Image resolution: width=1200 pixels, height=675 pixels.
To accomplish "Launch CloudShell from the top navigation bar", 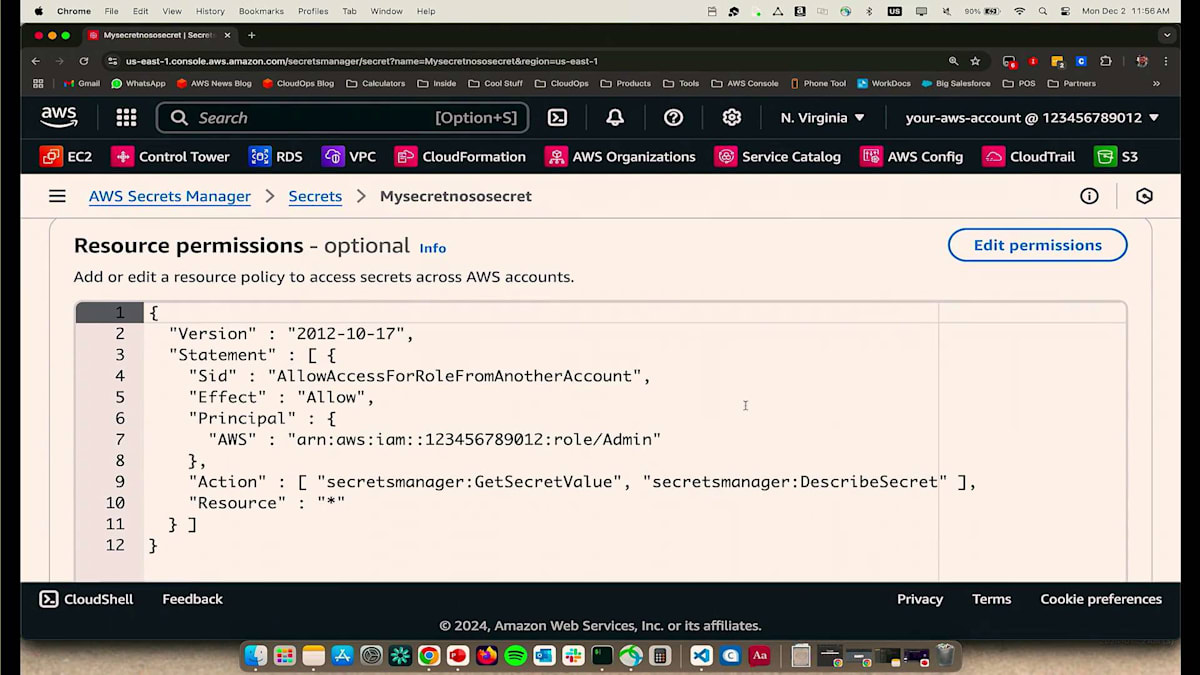I will coord(557,118).
